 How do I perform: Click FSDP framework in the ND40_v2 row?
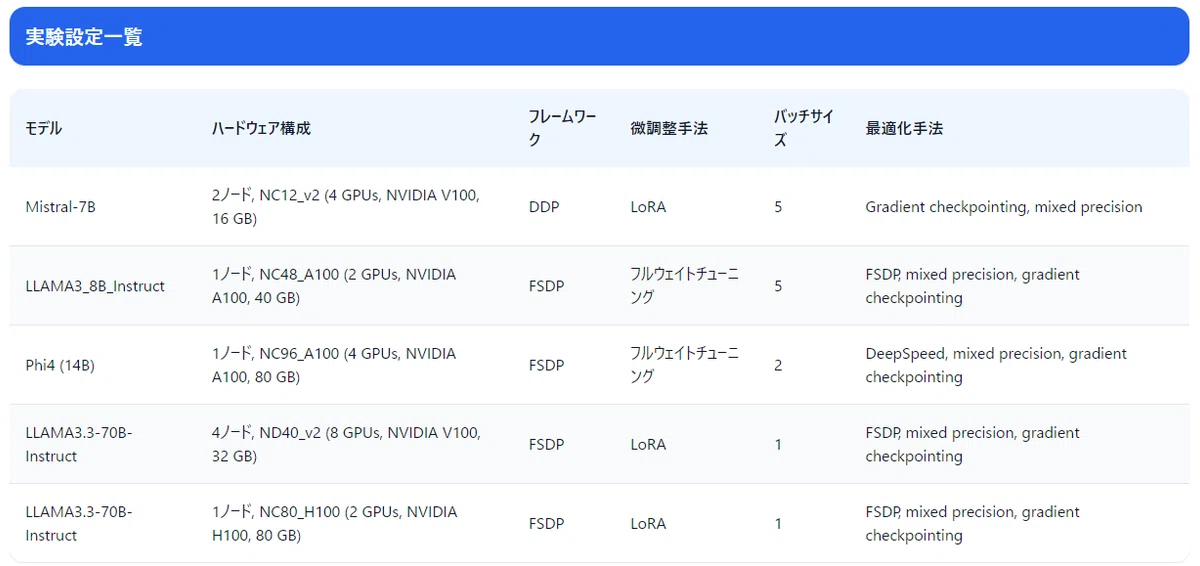(546, 444)
